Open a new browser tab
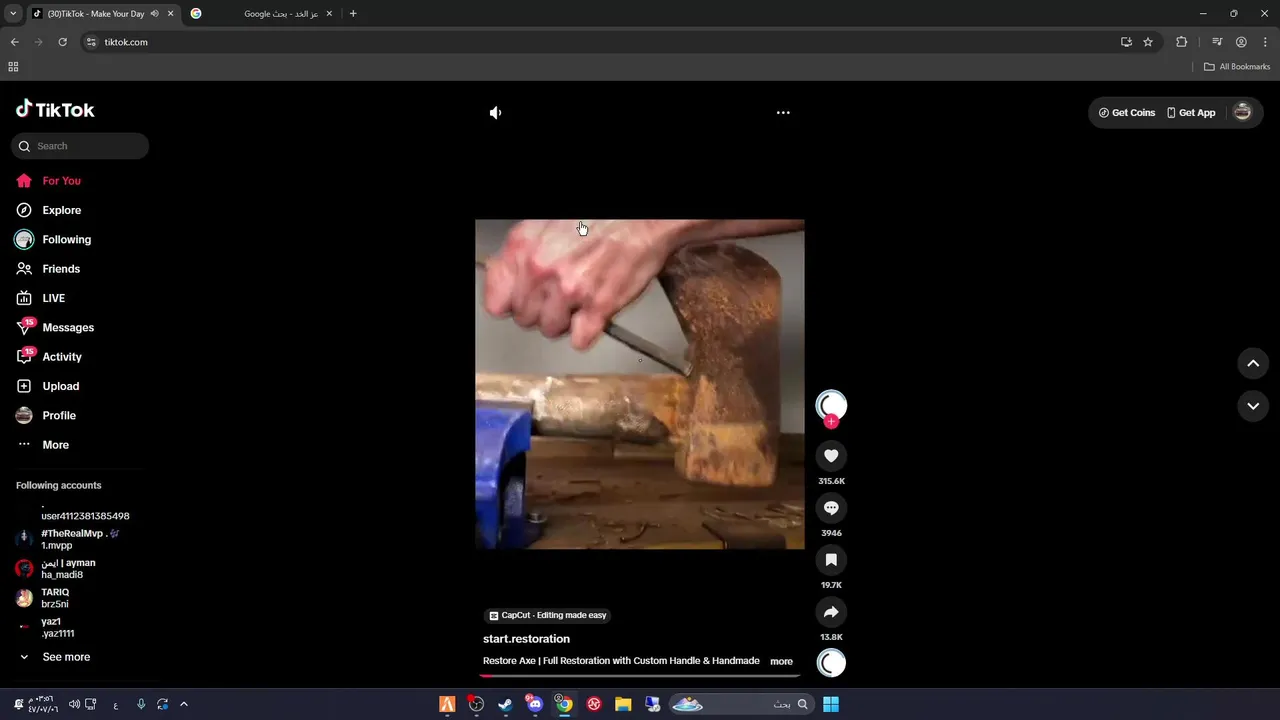1280x720 pixels. coord(353,14)
